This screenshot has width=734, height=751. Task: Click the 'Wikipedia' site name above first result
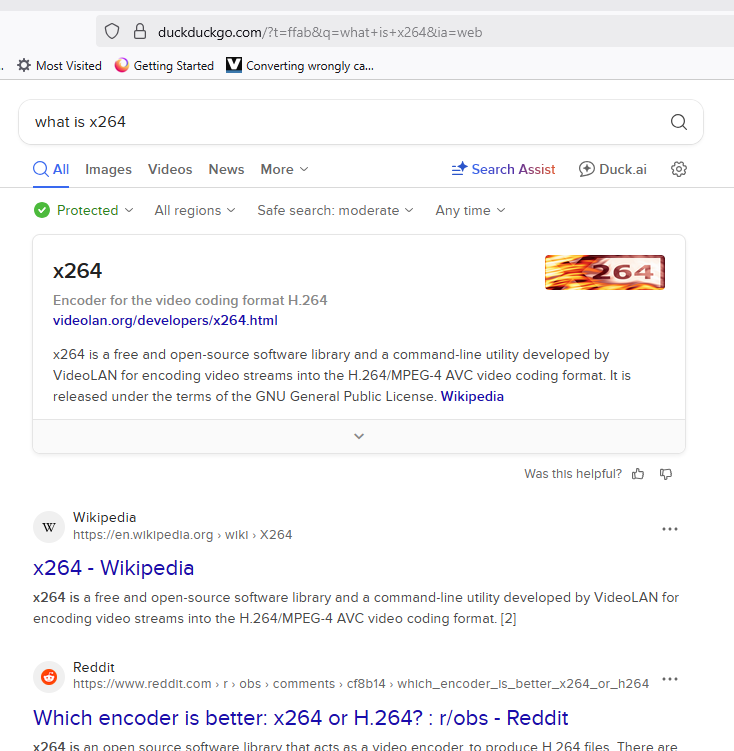[x=104, y=518]
